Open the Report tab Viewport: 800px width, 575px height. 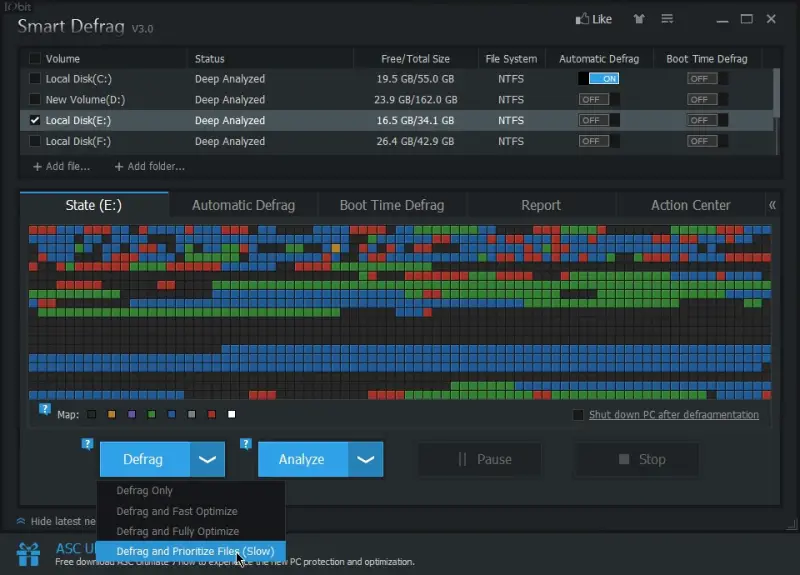(541, 205)
